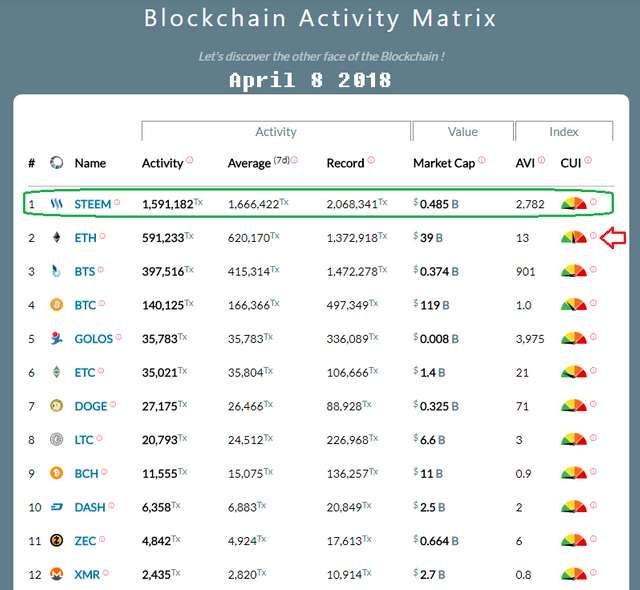Sort by the Name column header
Image resolution: width=640 pixels, height=590 pixels.
(x=90, y=163)
